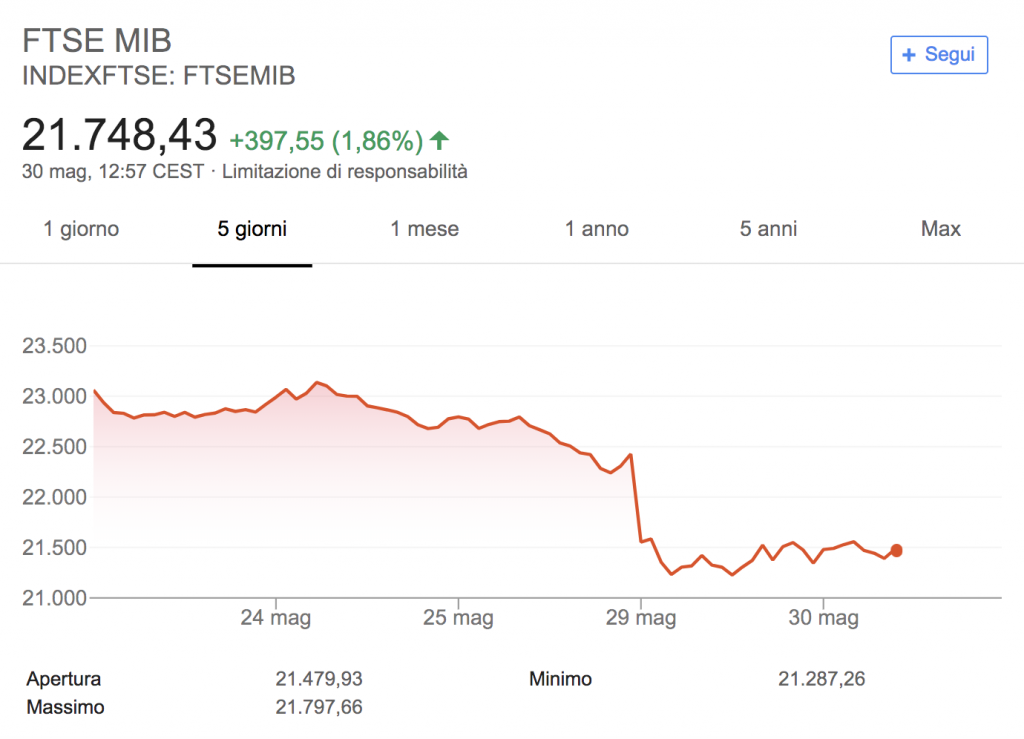This screenshot has height=739, width=1024.
Task: Click the plus icon in Segui button
Action: coord(908,55)
